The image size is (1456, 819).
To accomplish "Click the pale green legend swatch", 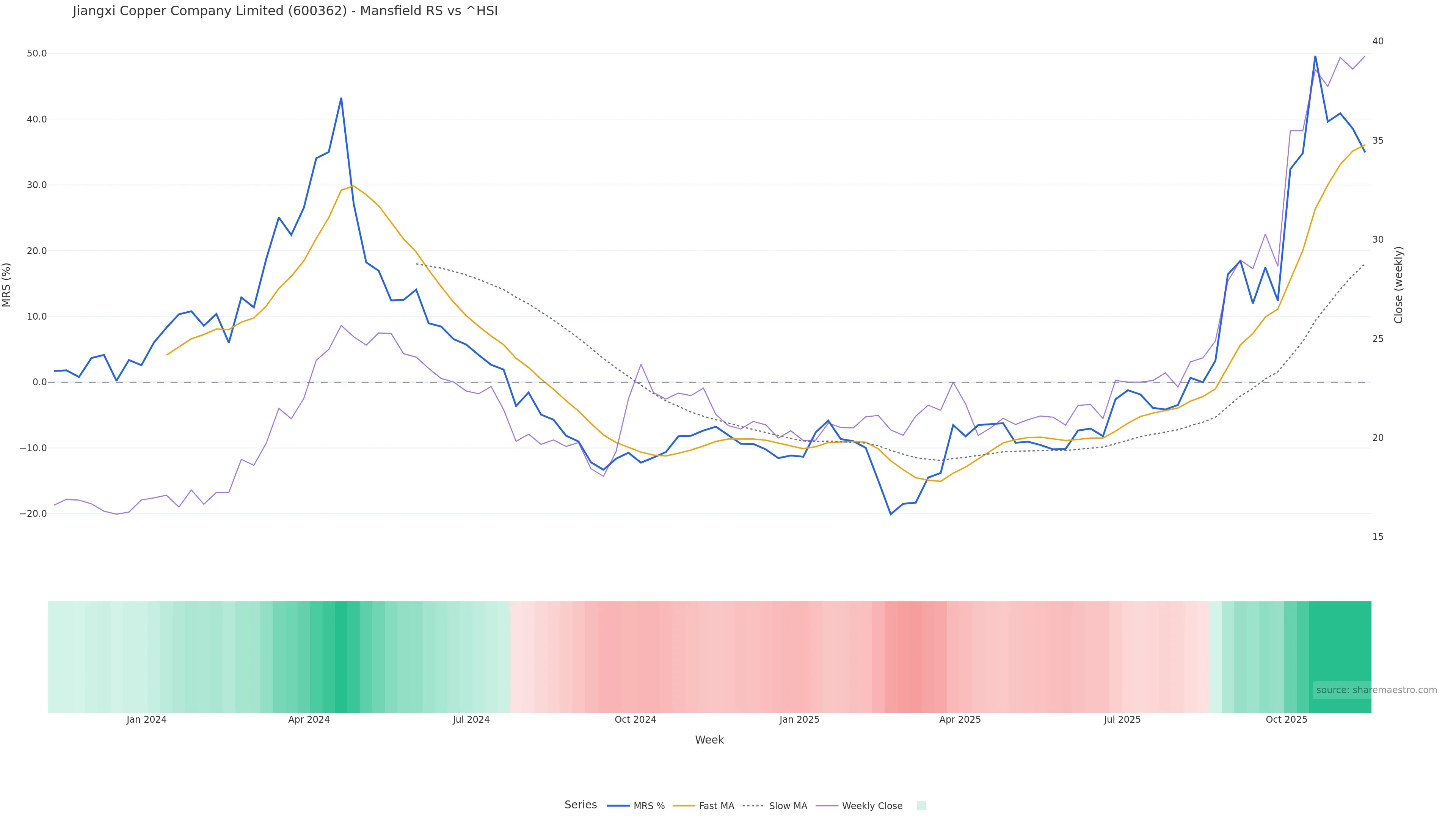I will point(921,806).
